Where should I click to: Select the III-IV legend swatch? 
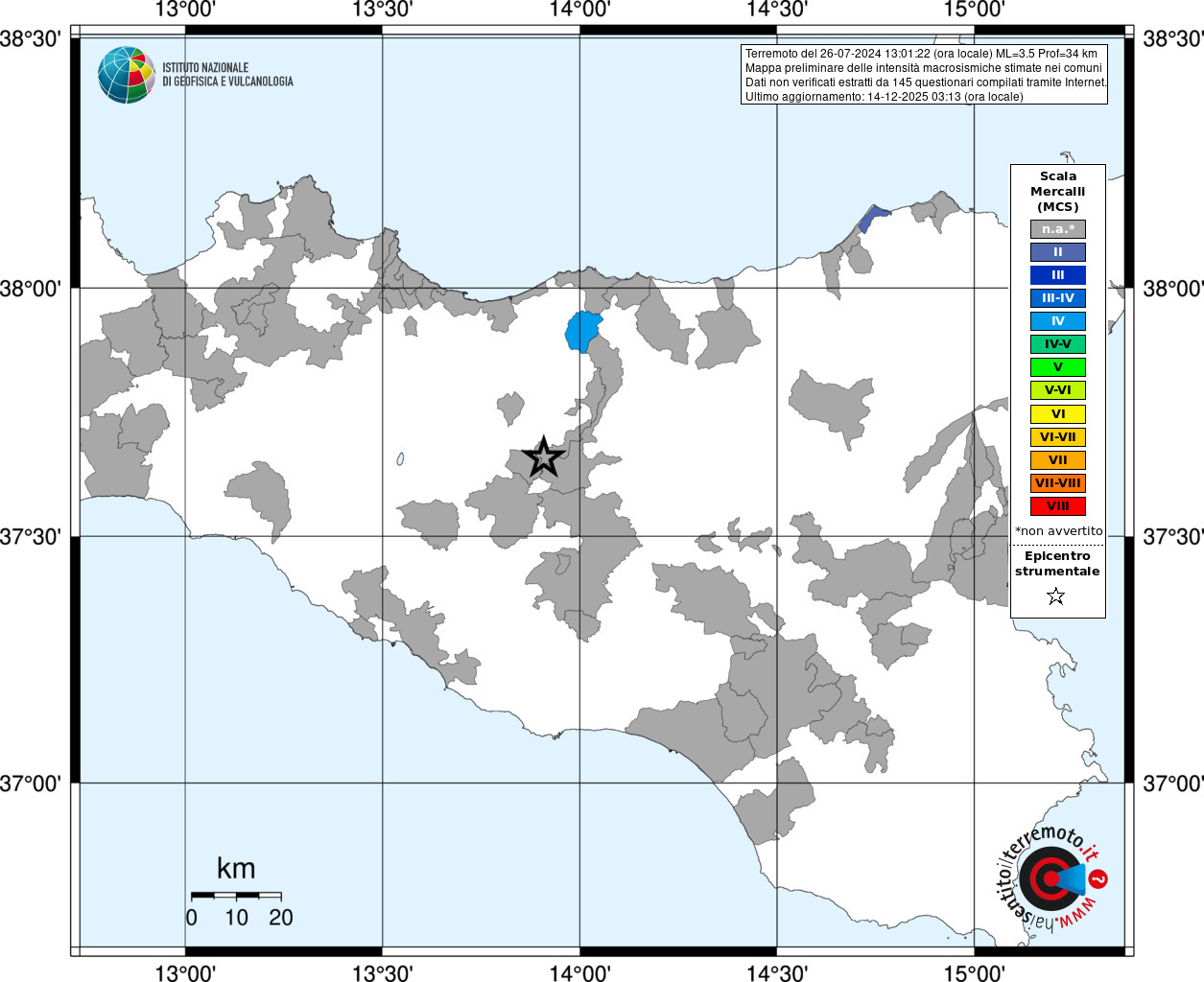click(x=1057, y=298)
